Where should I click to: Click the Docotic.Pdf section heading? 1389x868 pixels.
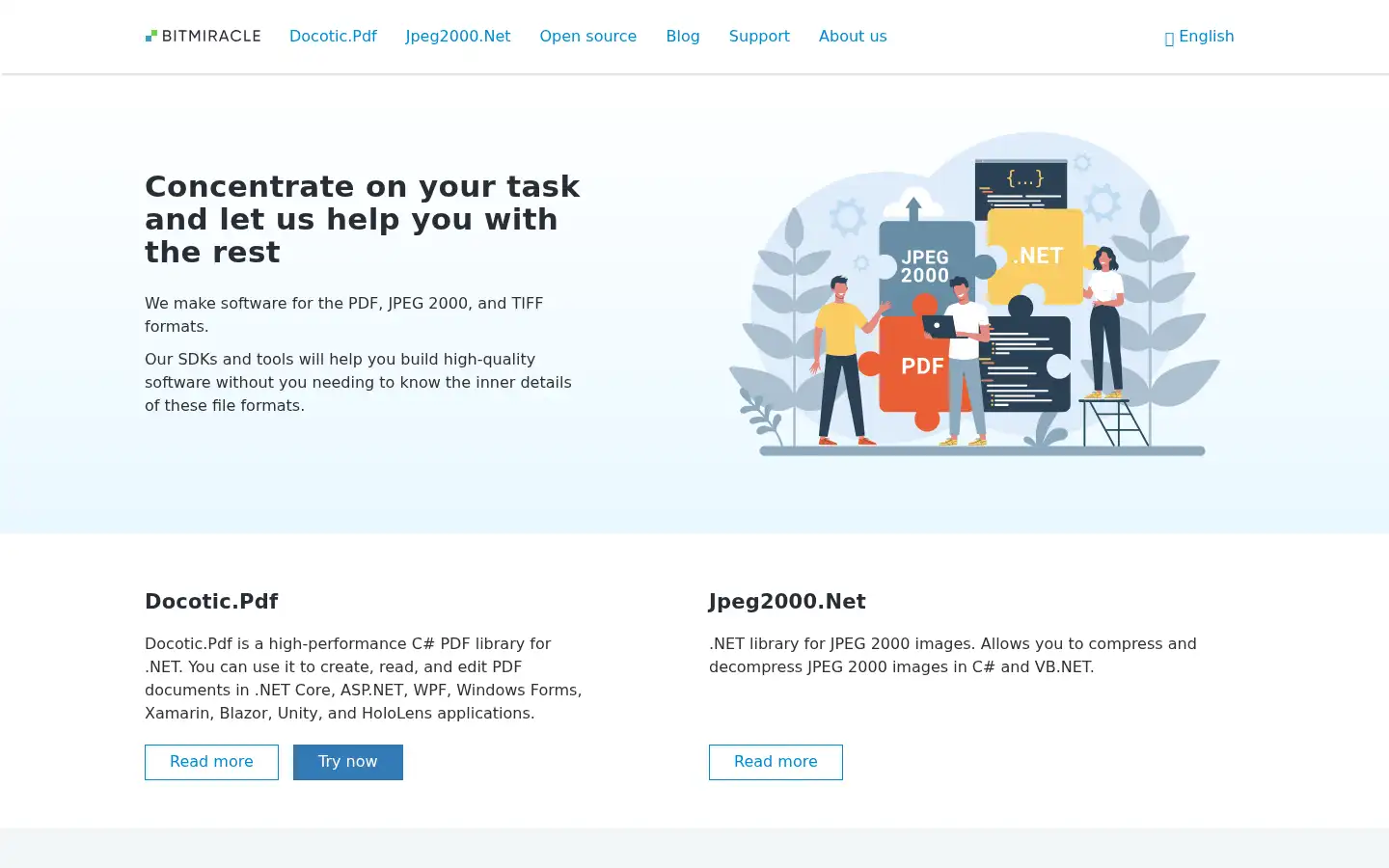[211, 602]
